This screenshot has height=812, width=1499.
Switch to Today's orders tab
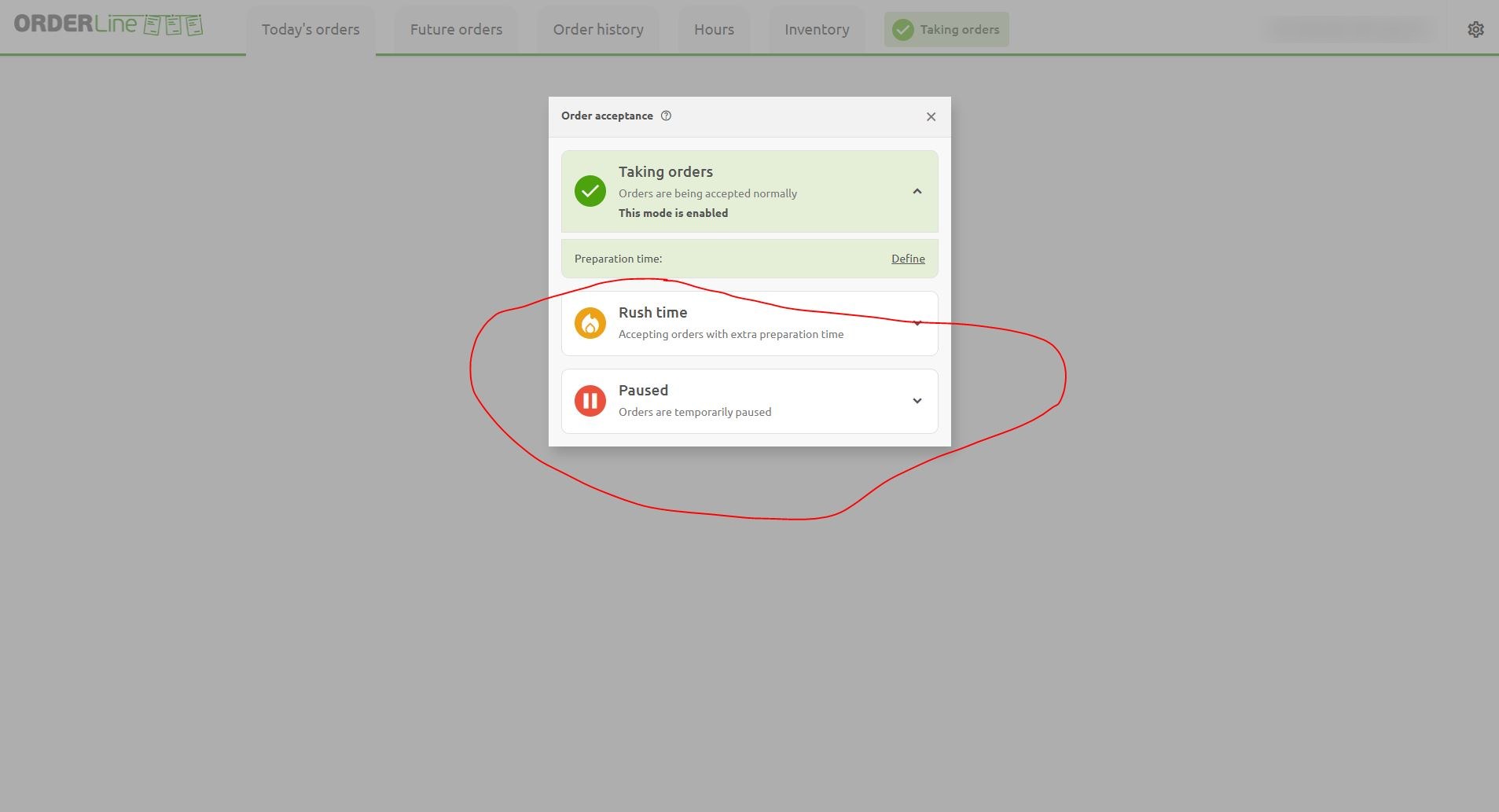[x=310, y=30]
